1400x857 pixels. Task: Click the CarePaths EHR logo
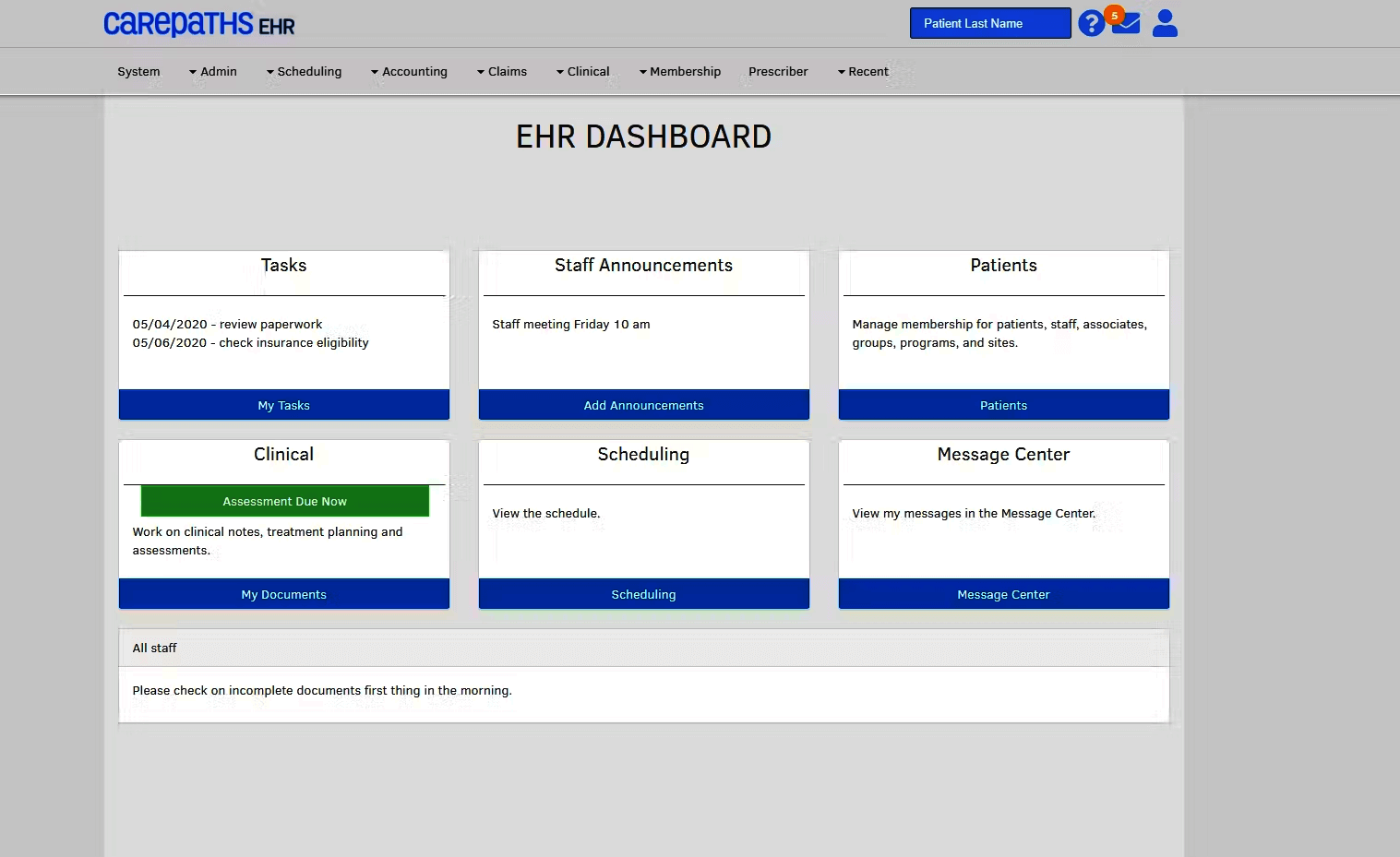(198, 24)
